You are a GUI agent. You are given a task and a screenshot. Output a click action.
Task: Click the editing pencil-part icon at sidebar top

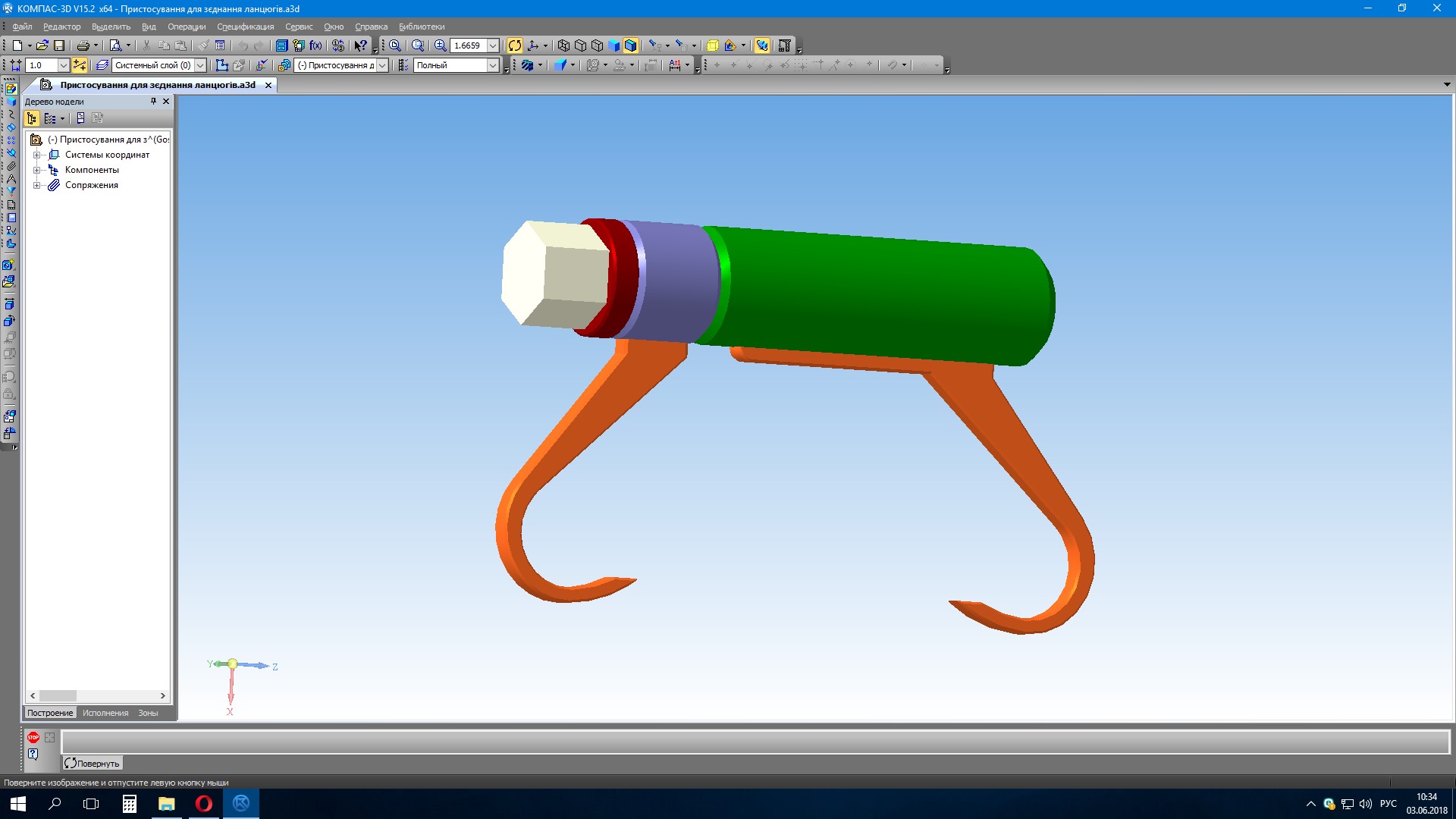coord(11,89)
